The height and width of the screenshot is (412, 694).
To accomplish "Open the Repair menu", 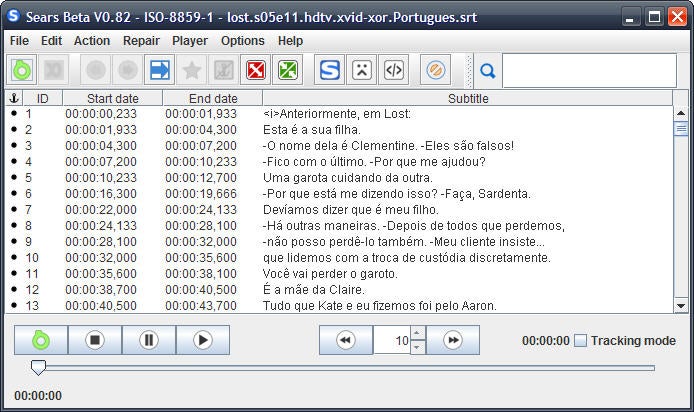I will point(141,41).
